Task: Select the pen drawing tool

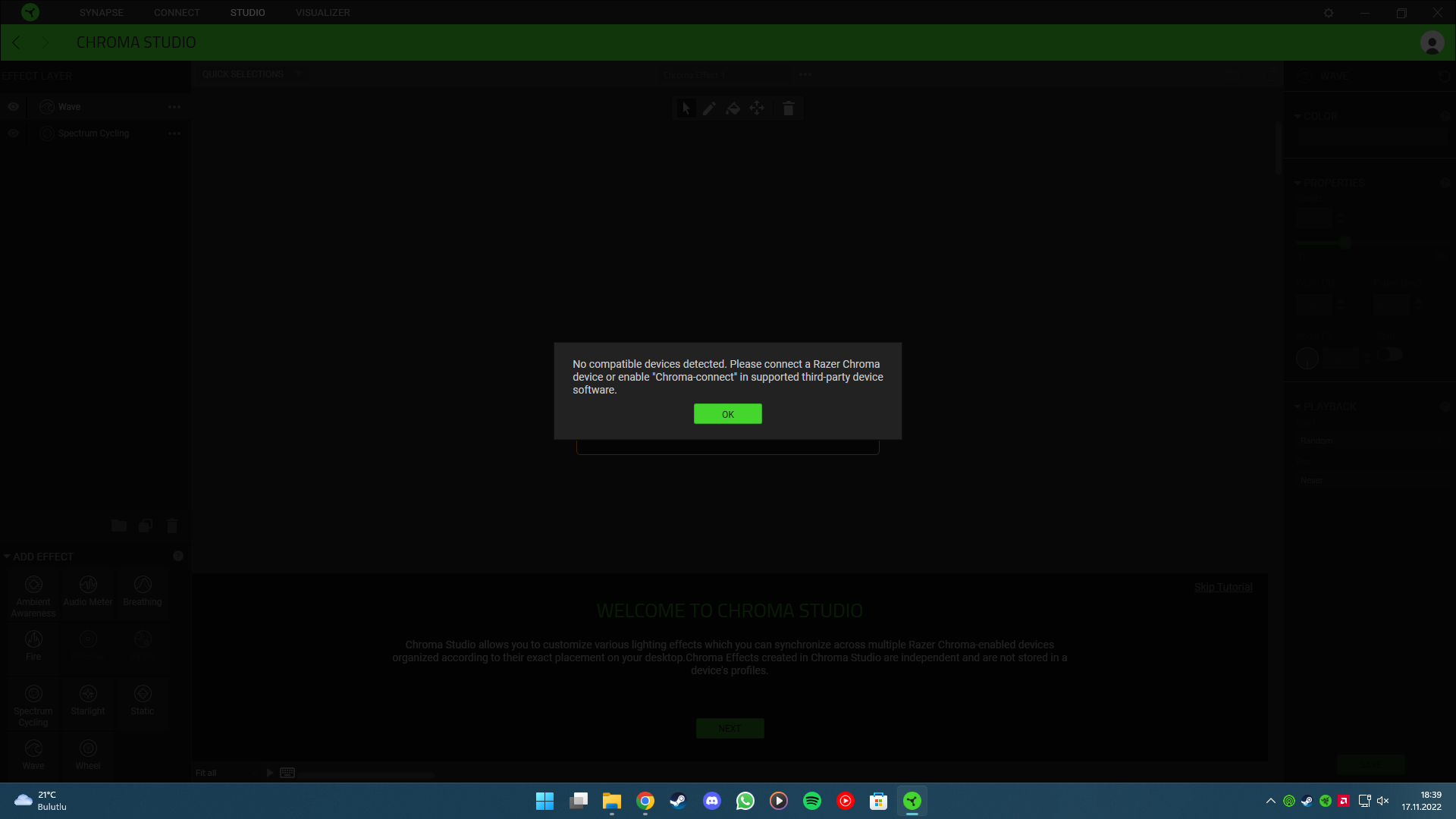Action: pos(709,108)
